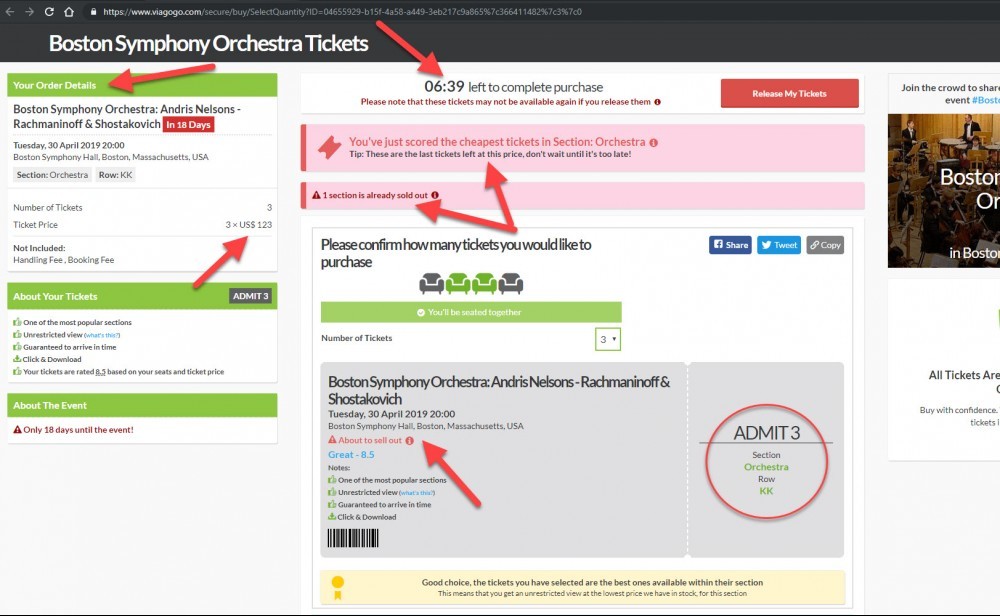Click the padlock icon in address bar
Screen dimensions: 1000x616
coord(93,11)
